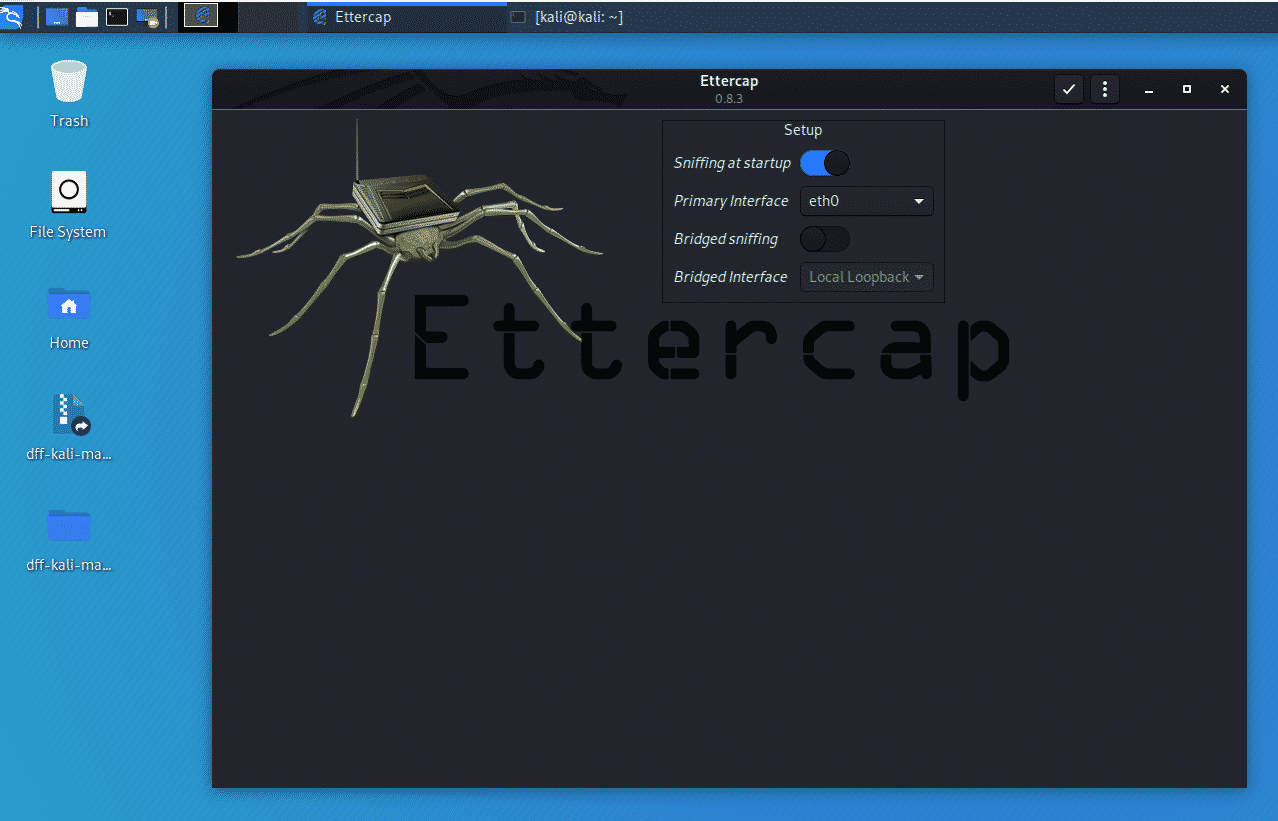Click the accept checkmark button in Ettercap header

[1069, 89]
